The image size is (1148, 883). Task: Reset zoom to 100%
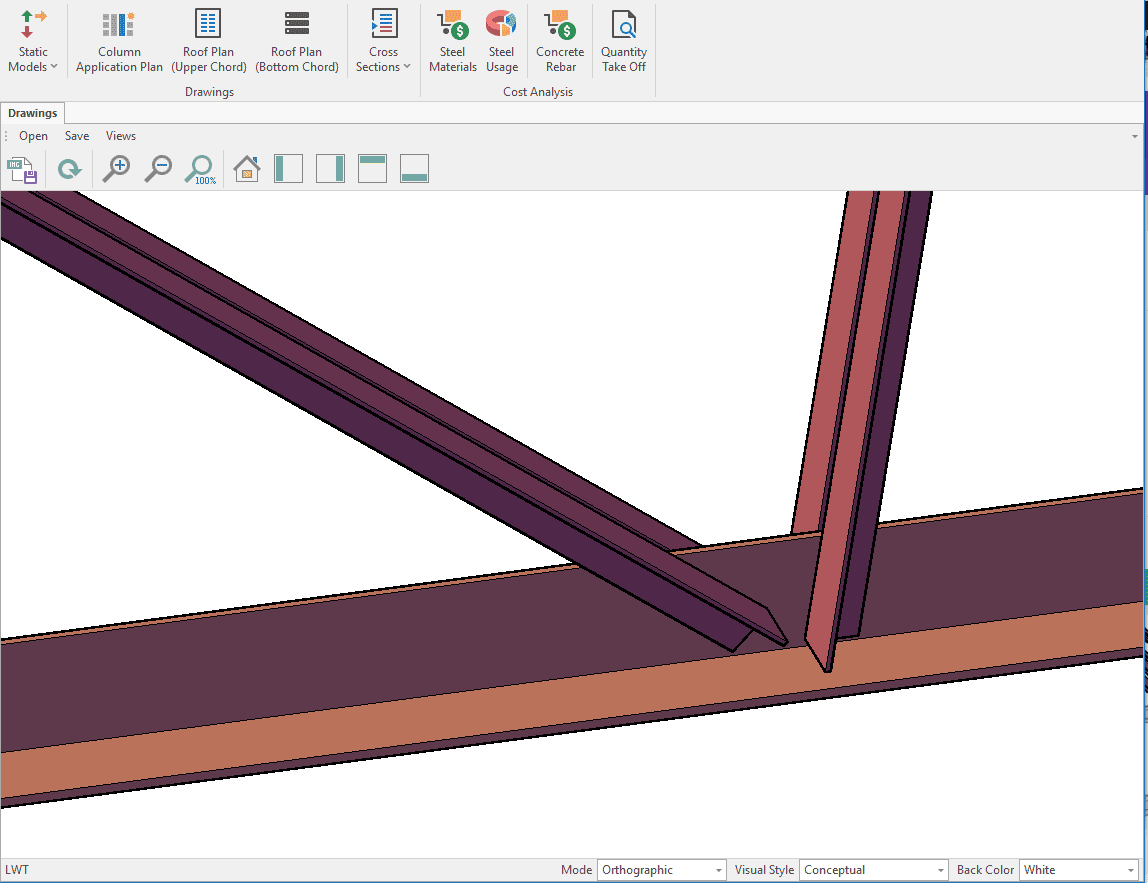[201, 169]
